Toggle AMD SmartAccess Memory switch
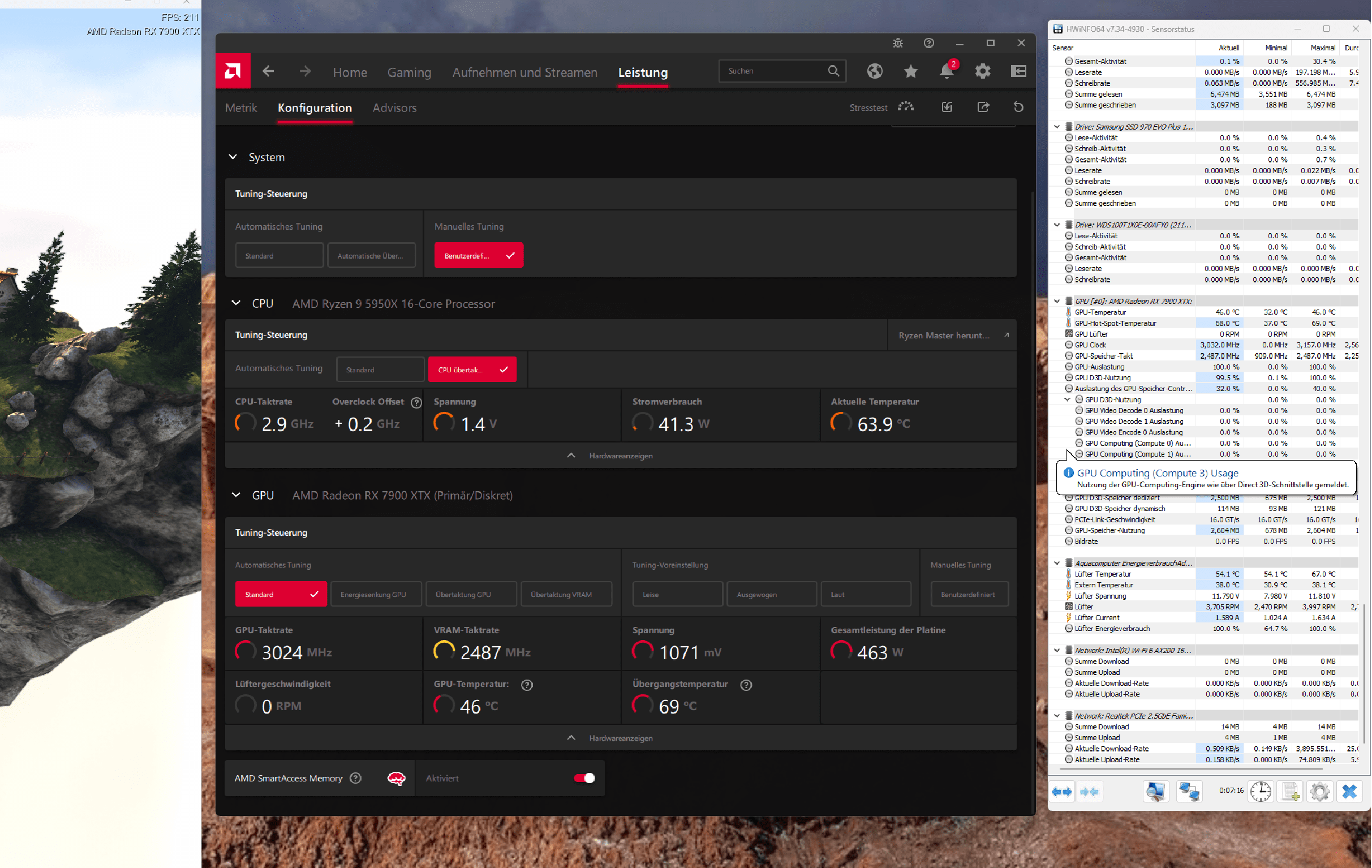1372x868 pixels. coord(584,778)
